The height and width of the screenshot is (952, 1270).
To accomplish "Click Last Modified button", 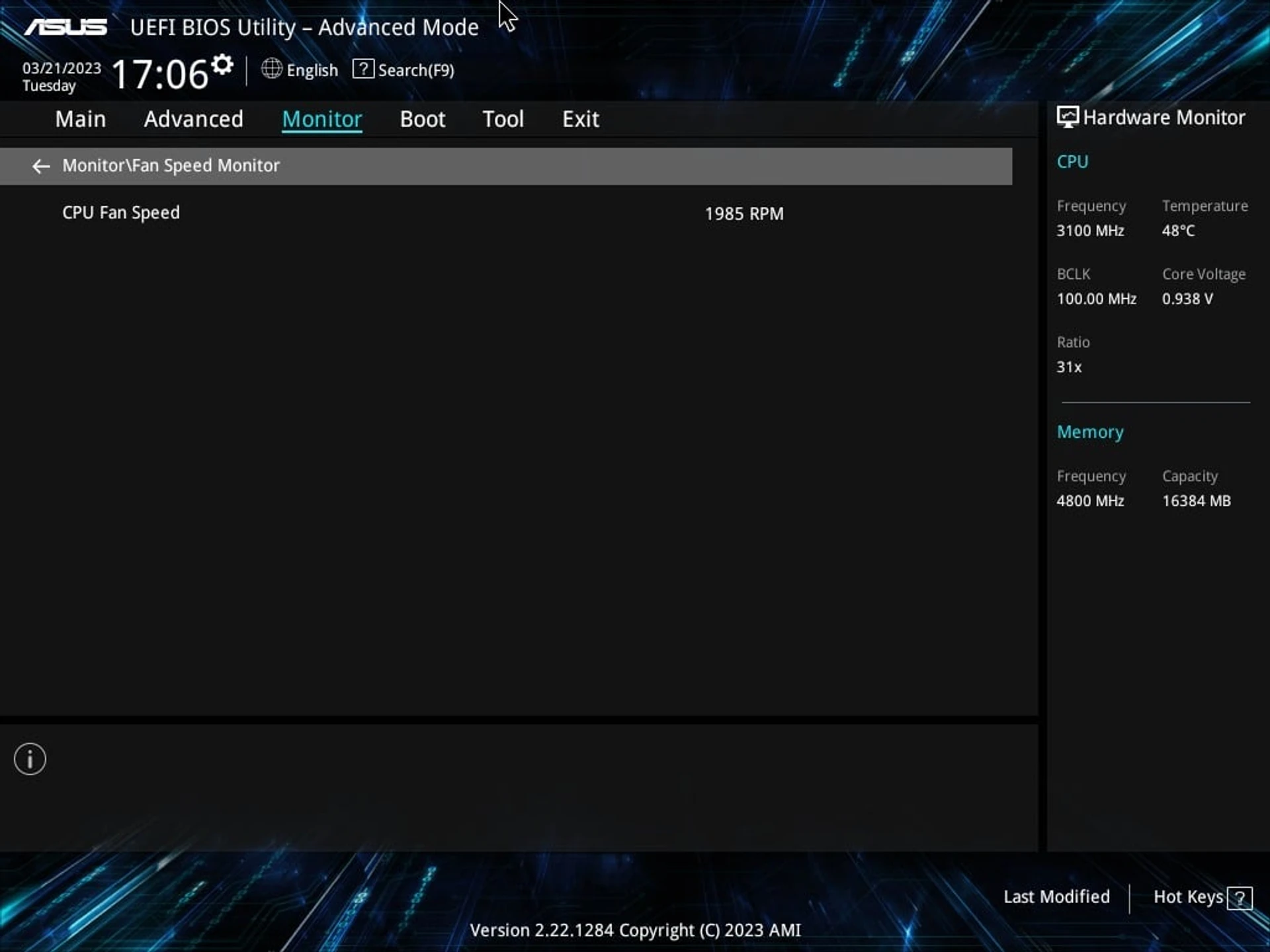I will click(x=1056, y=897).
